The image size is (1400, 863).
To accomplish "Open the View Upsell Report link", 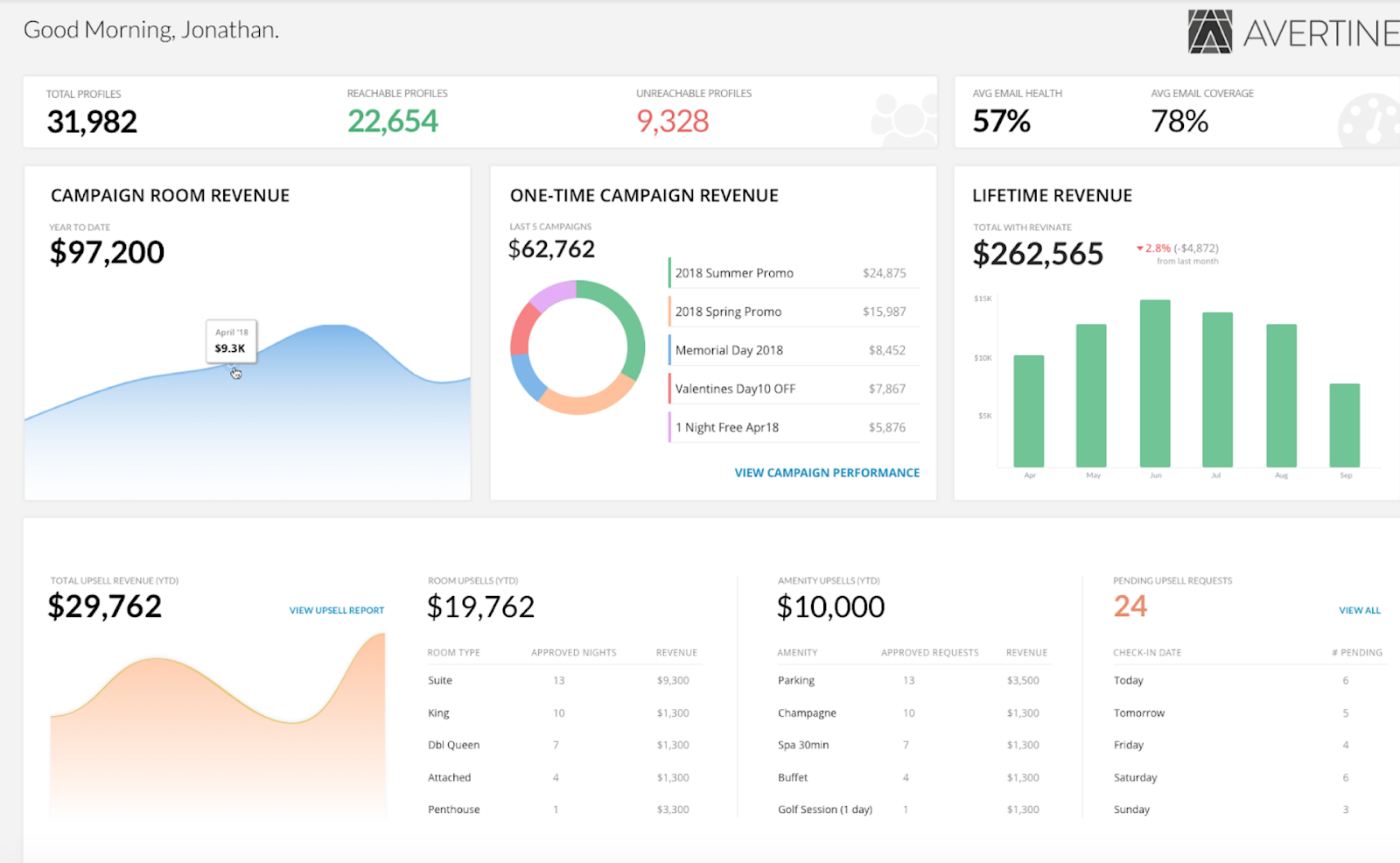I will [337, 610].
